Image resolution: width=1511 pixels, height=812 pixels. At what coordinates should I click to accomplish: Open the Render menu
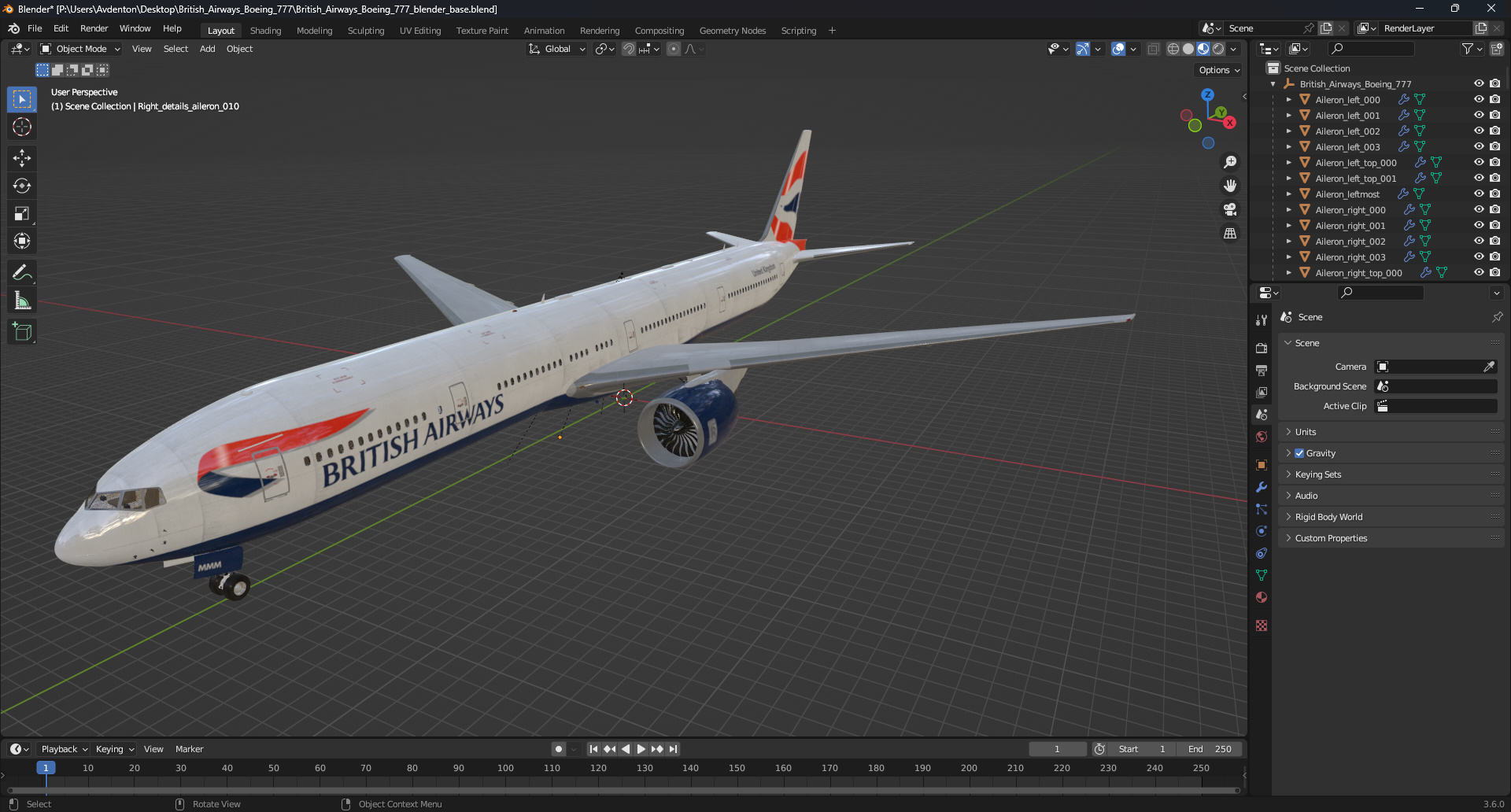click(x=94, y=28)
